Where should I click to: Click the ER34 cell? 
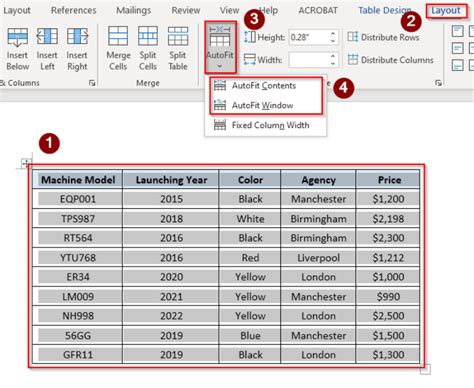78,277
